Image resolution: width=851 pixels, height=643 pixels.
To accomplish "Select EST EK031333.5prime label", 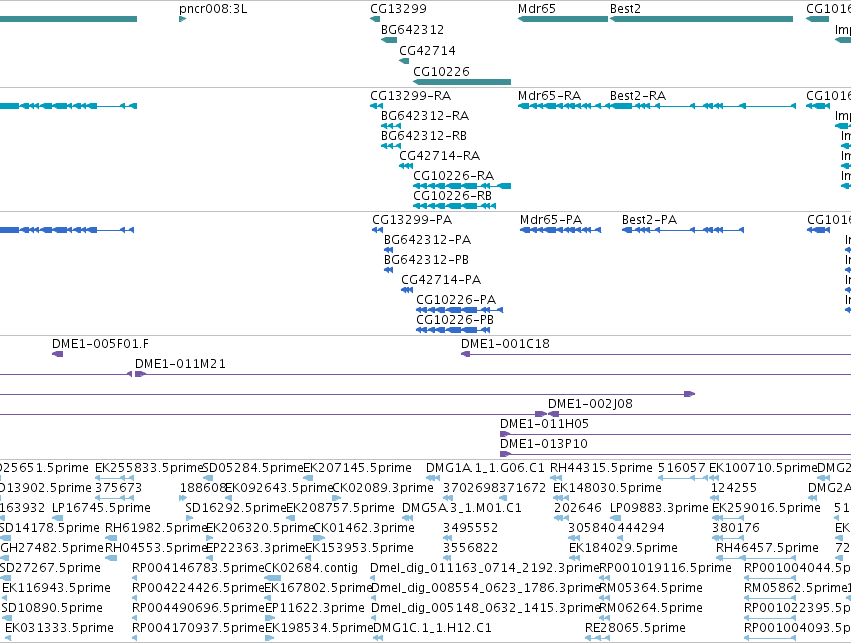I will coord(59,628).
